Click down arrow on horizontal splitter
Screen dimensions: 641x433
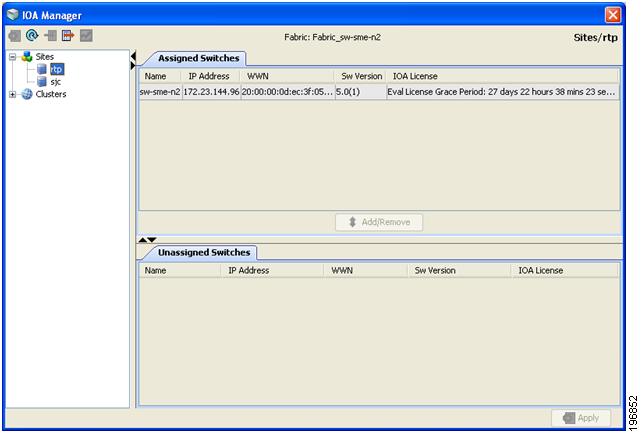tap(152, 240)
